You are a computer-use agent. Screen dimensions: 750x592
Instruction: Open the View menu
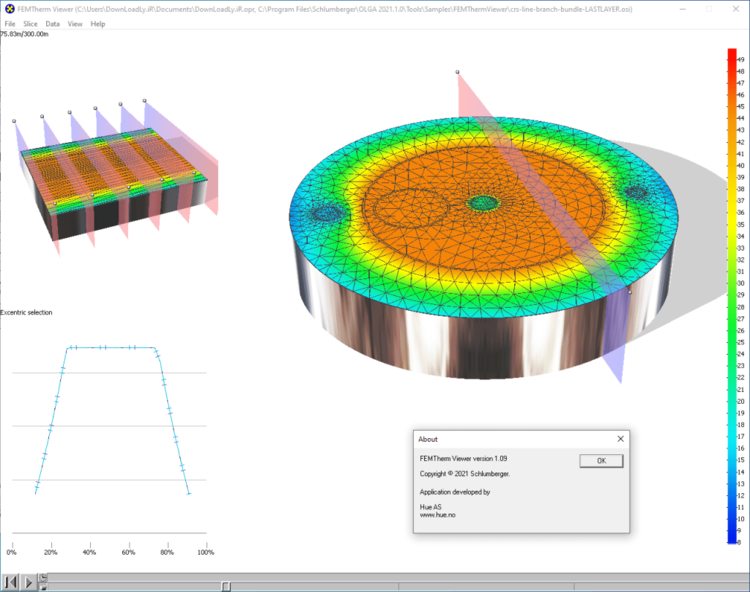click(75, 23)
